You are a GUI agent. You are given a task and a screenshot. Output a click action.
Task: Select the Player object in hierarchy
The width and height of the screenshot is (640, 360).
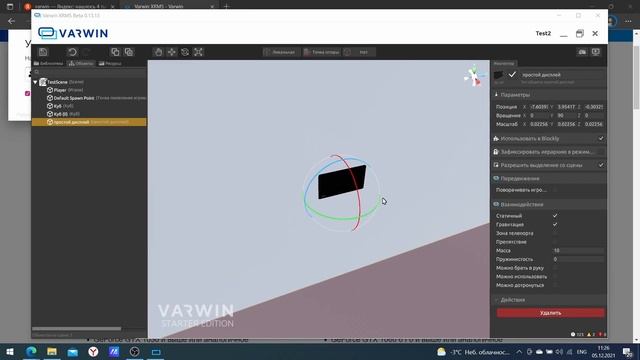(x=89, y=90)
